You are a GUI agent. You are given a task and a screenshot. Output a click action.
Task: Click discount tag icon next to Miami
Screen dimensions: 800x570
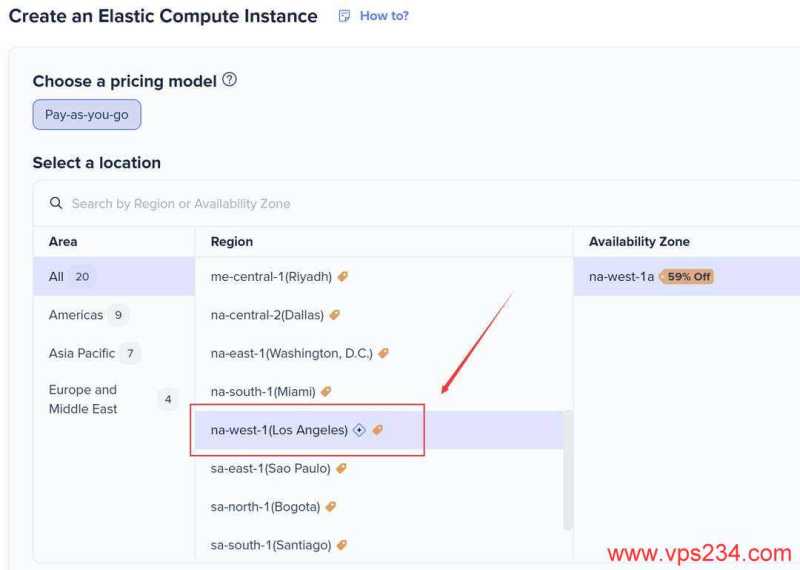(x=325, y=392)
